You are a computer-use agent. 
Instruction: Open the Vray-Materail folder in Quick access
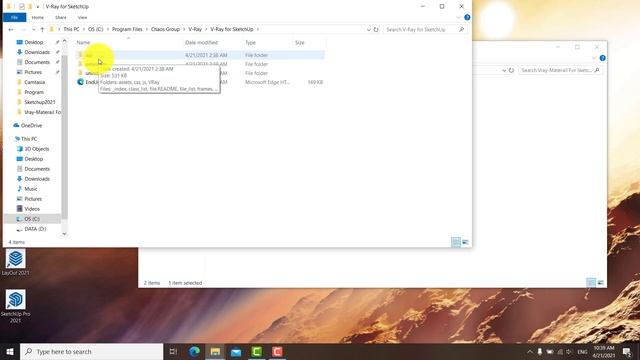tap(42, 112)
